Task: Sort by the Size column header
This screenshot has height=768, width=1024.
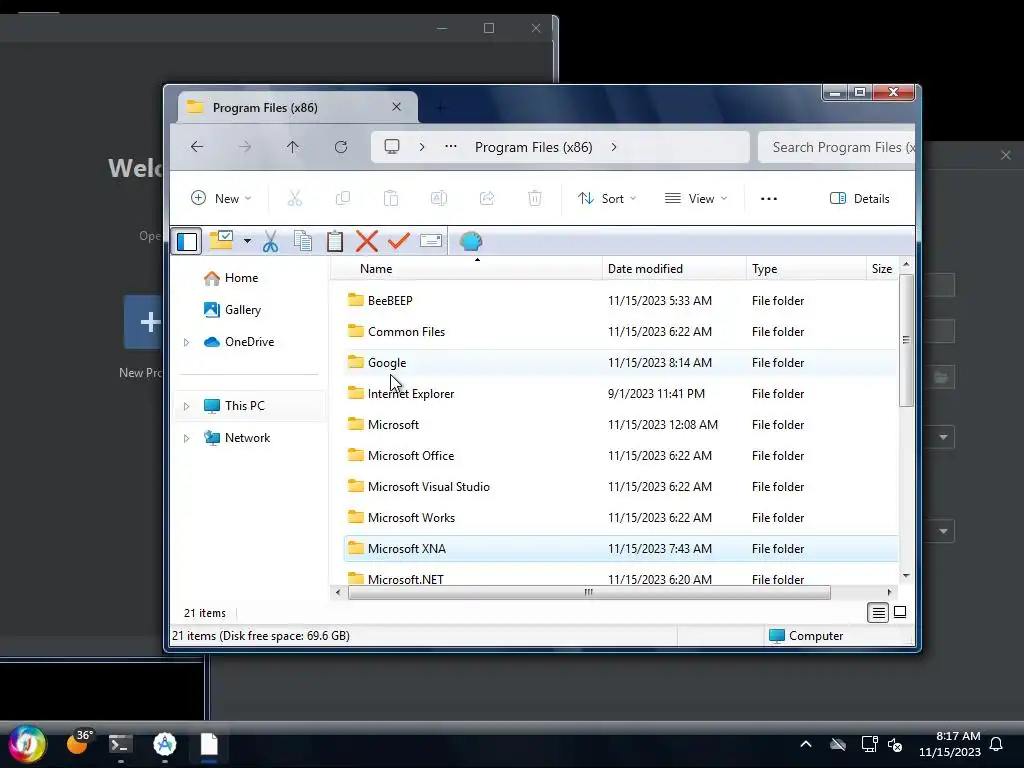Action: tap(882, 268)
